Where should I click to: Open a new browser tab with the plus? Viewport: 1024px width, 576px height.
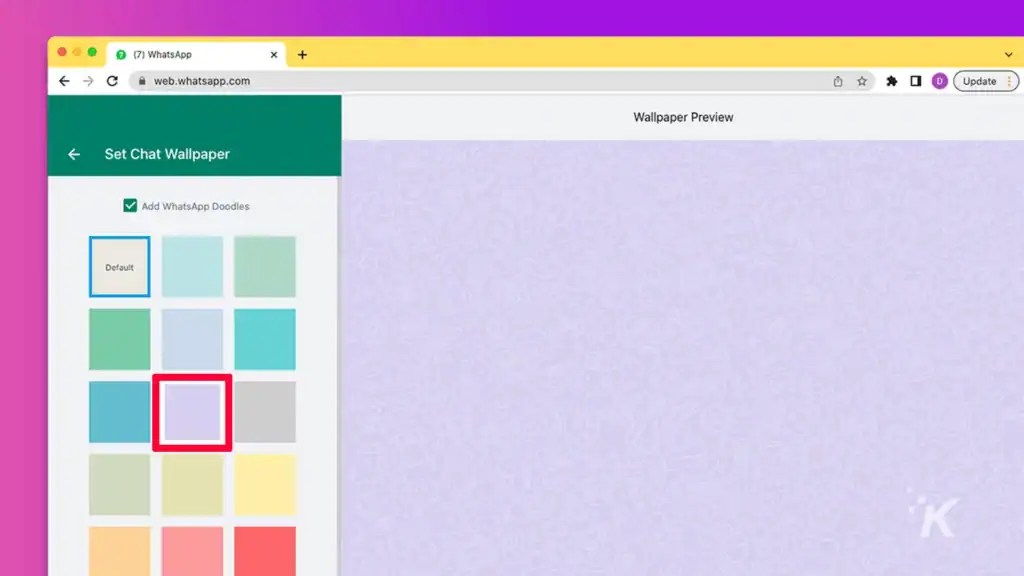pyautogui.click(x=302, y=55)
